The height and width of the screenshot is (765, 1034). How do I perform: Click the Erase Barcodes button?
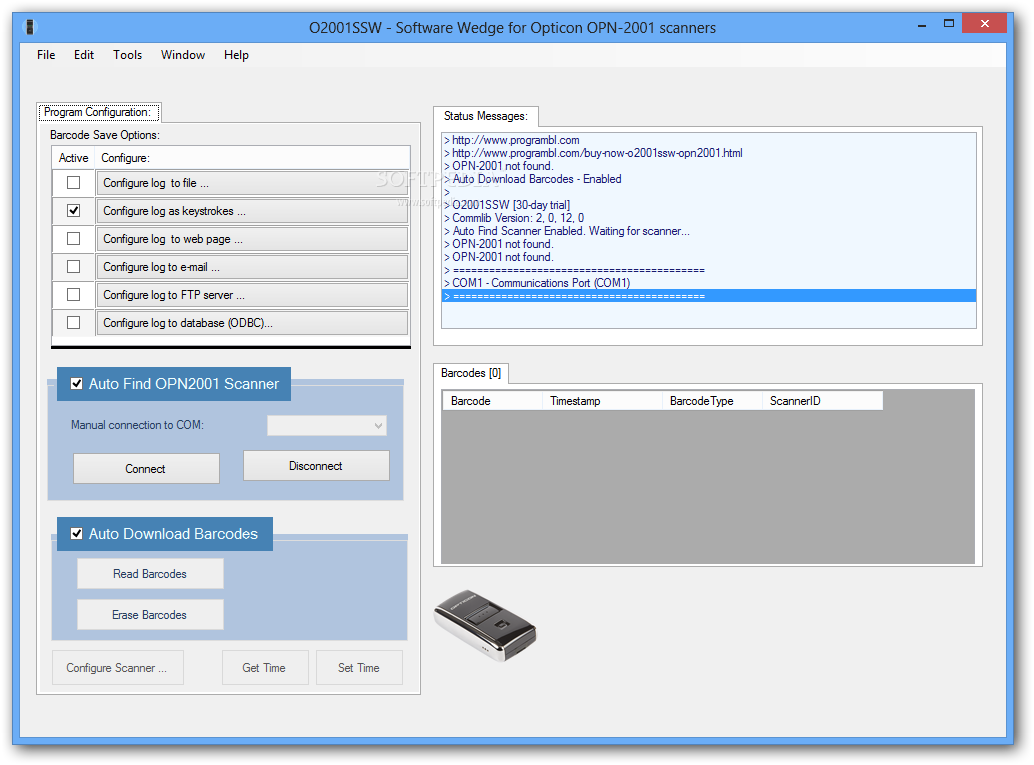click(x=150, y=615)
